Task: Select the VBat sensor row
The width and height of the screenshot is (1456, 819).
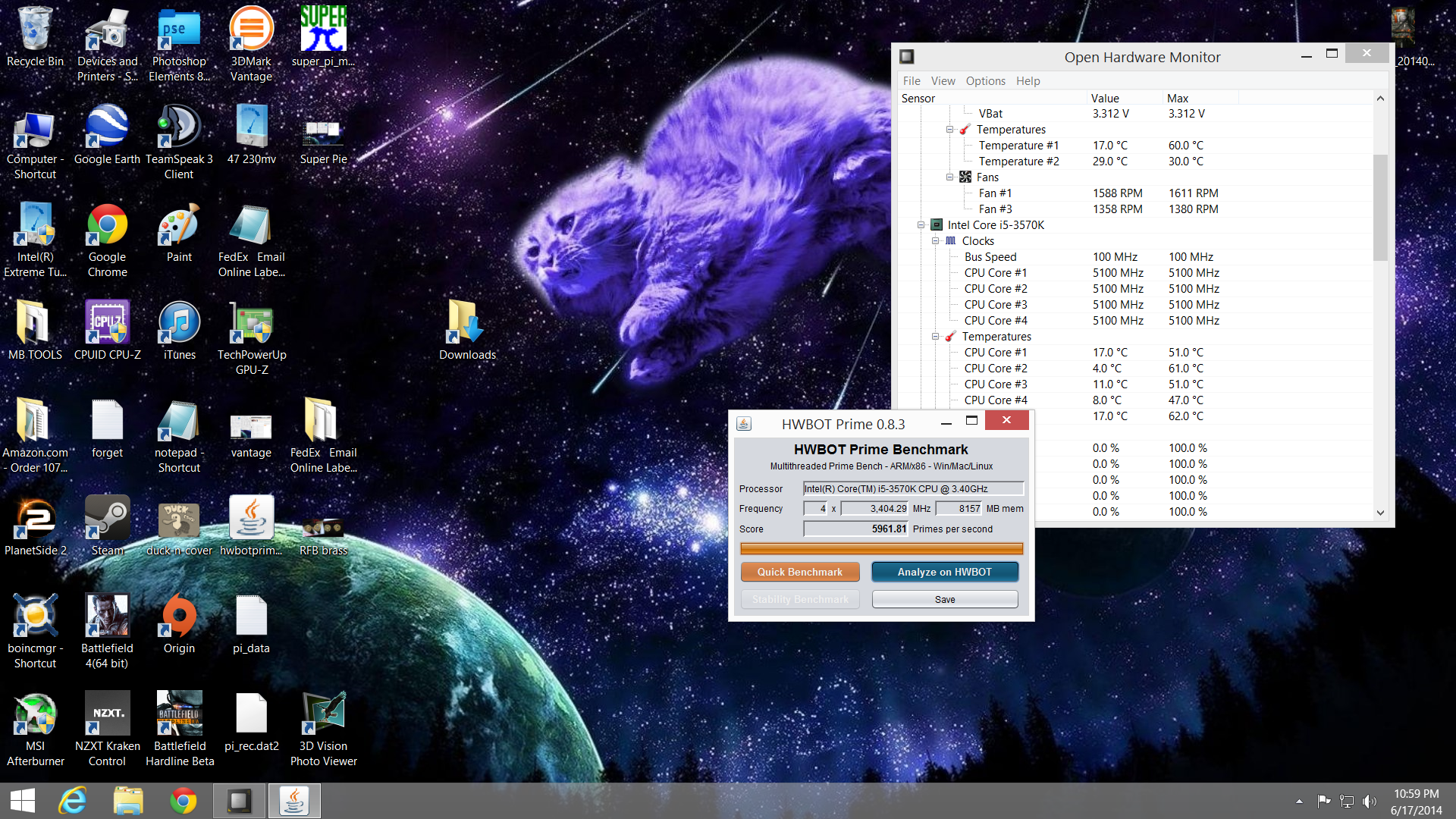Action: point(1135,114)
